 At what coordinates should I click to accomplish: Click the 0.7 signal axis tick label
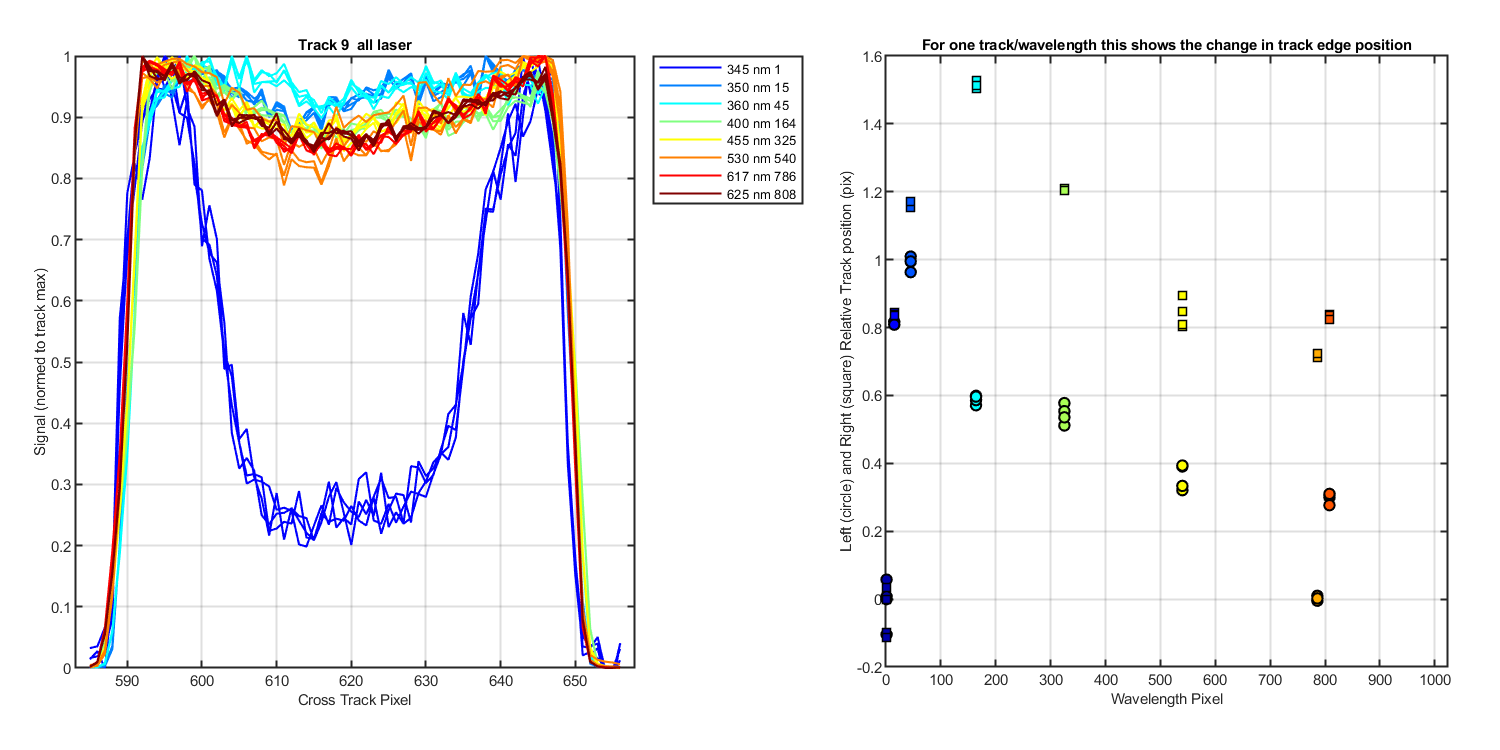(x=60, y=240)
